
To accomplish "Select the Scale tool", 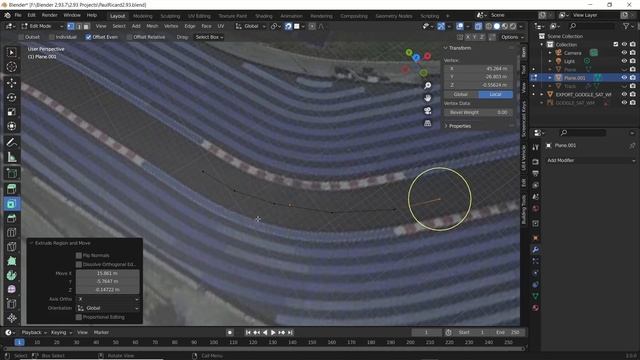I will pos(11,111).
